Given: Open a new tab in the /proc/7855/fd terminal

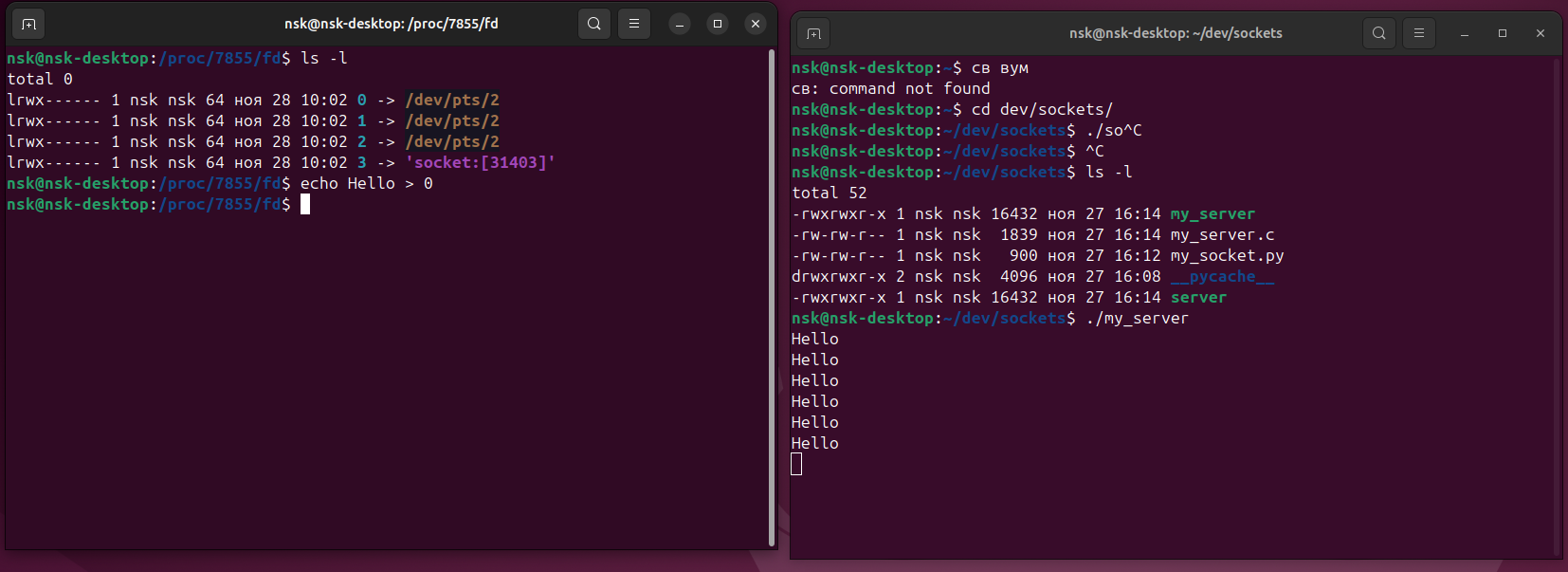Looking at the screenshot, I should pyautogui.click(x=28, y=24).
